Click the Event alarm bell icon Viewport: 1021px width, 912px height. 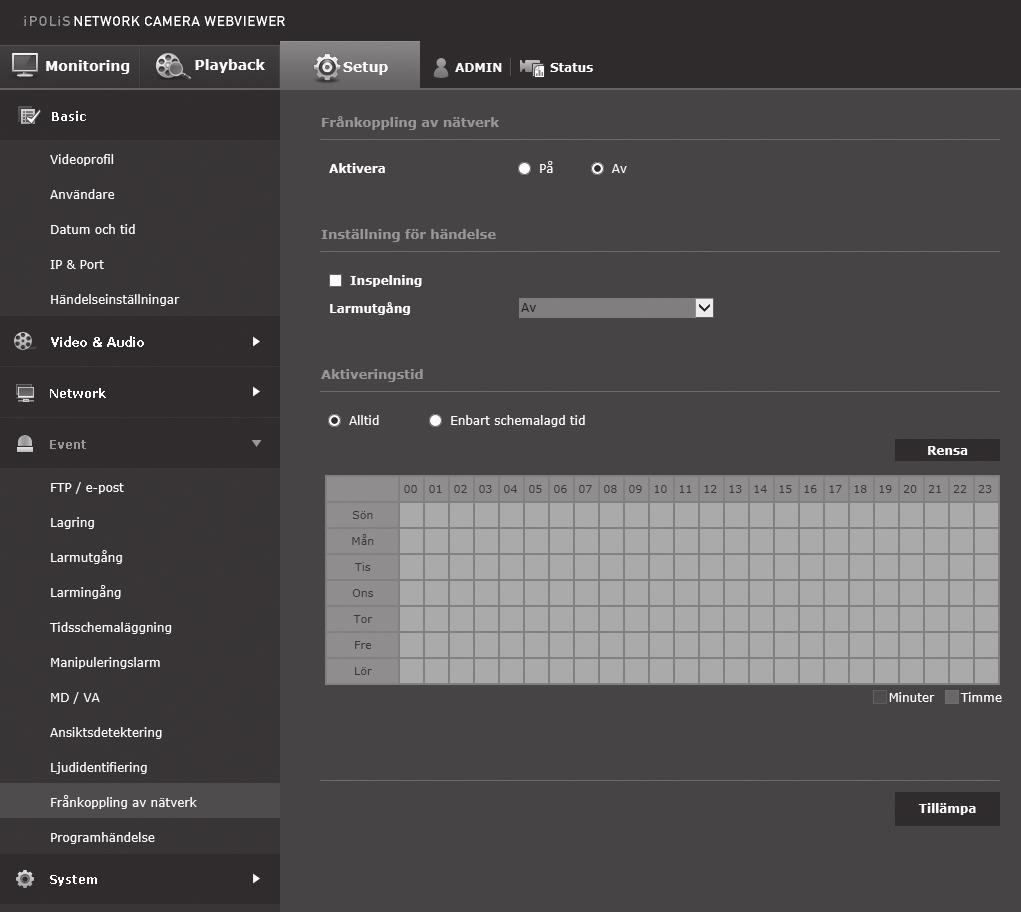25,443
